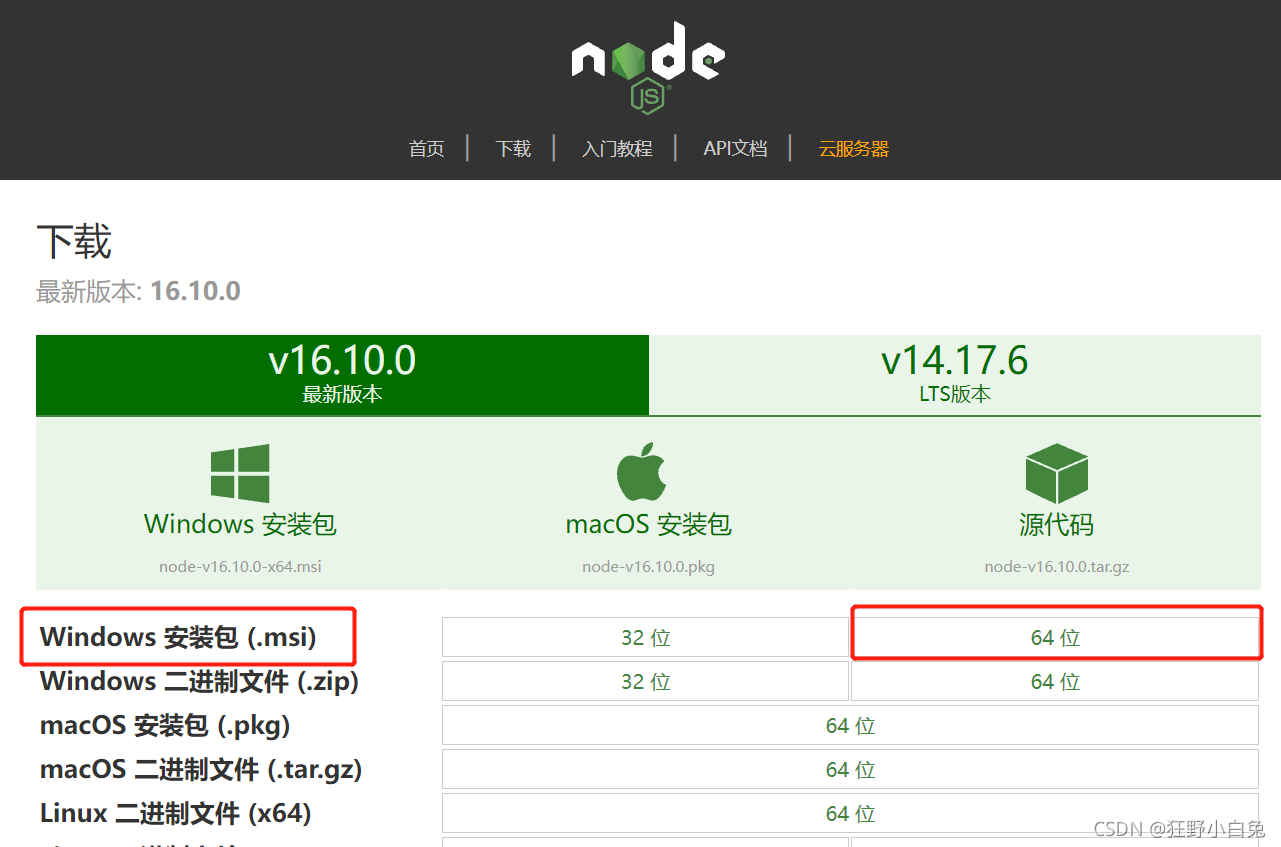Download the 64 位 Windows .zip binary
This screenshot has height=847, width=1281.
click(x=1055, y=681)
